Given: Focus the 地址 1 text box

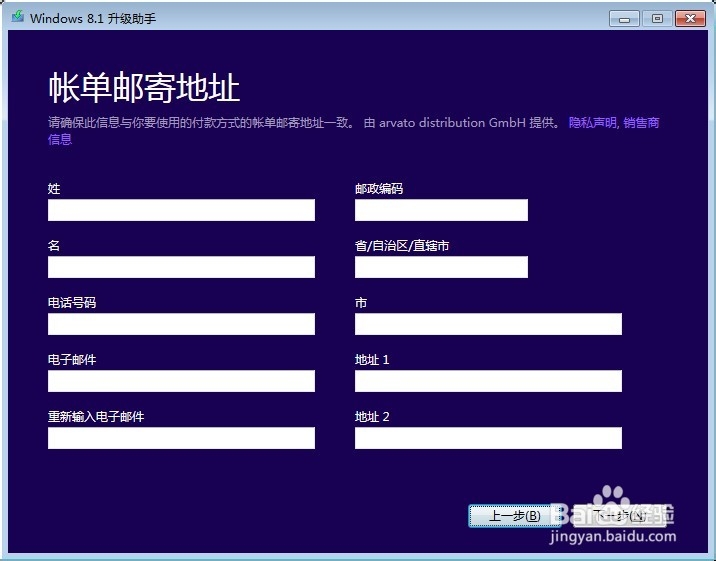Looking at the screenshot, I should point(488,381).
